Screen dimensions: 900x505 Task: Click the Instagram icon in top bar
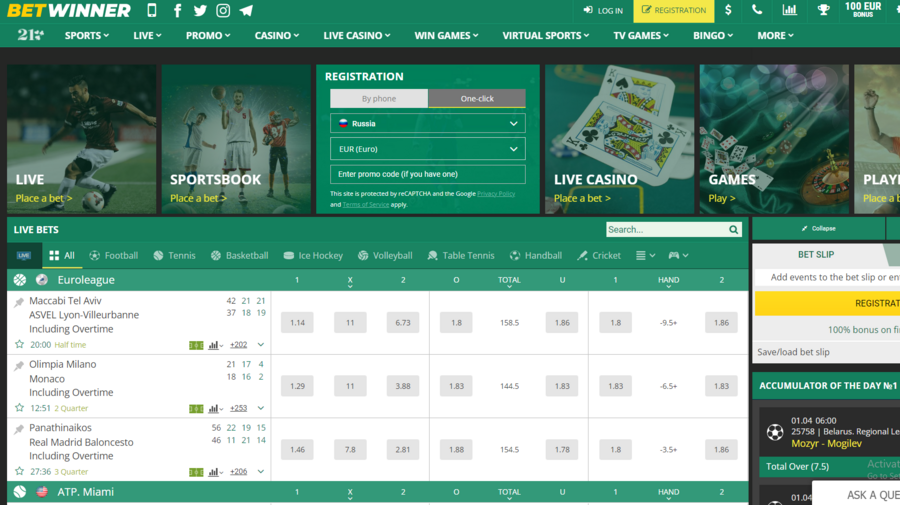coord(223,11)
